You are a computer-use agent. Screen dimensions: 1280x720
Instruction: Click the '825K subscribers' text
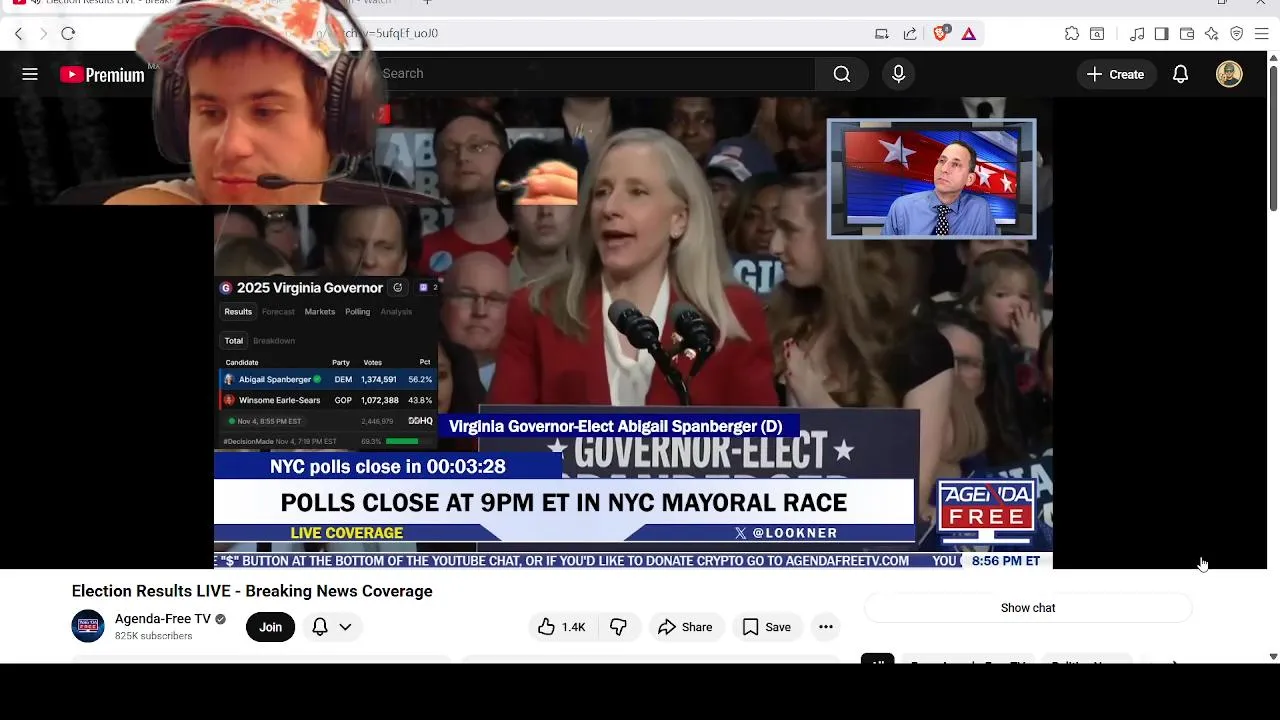pos(154,636)
